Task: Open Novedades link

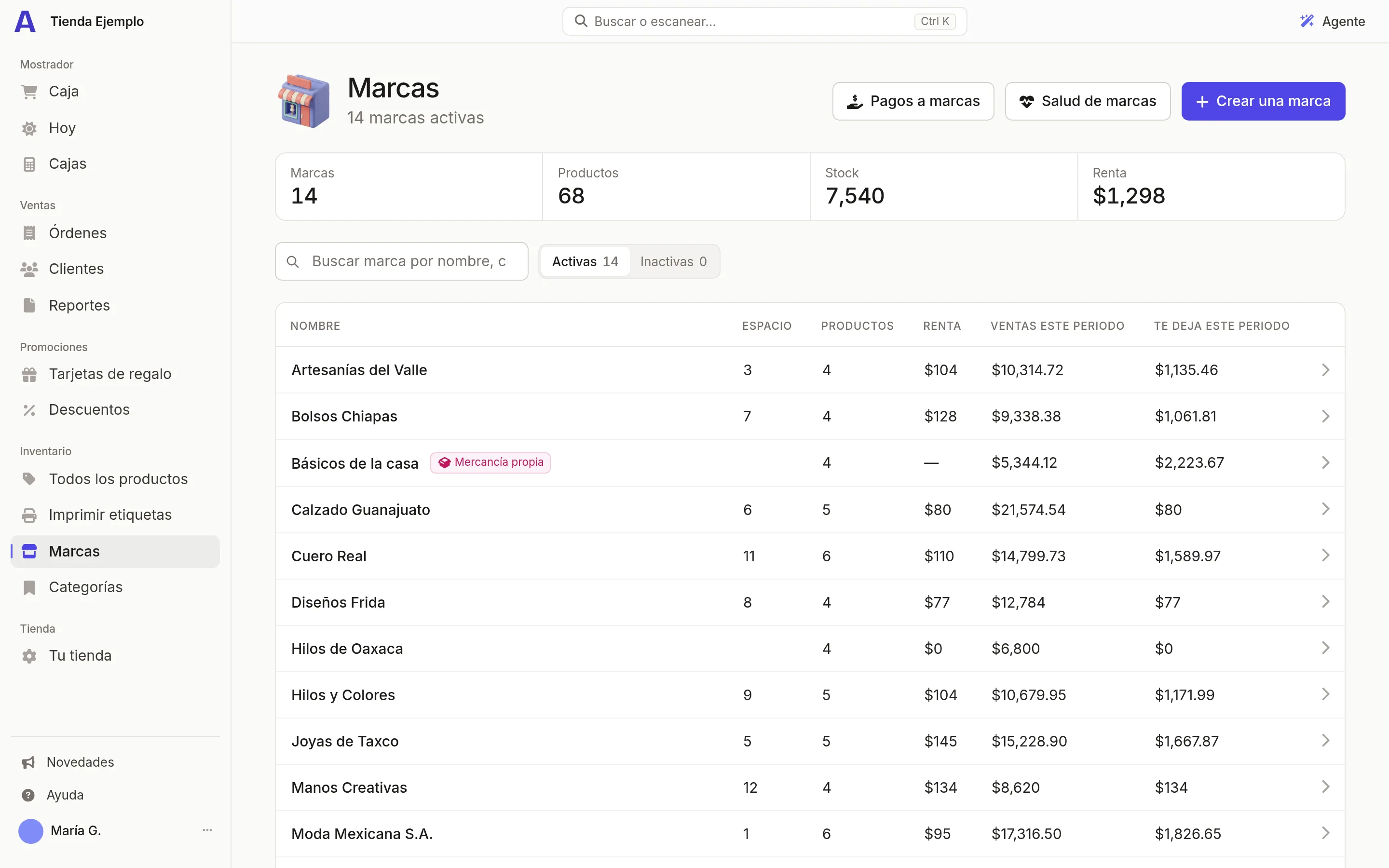Action: pos(81,762)
